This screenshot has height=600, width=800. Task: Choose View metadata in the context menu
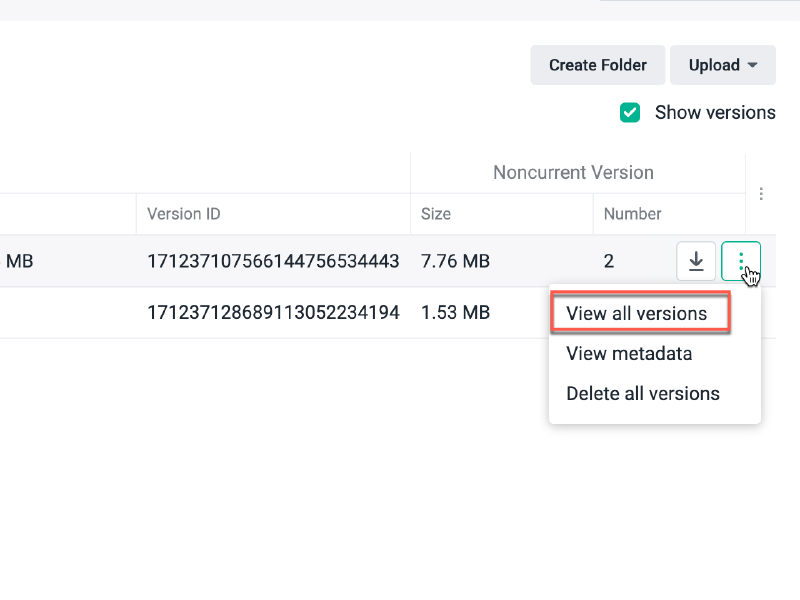coord(629,353)
